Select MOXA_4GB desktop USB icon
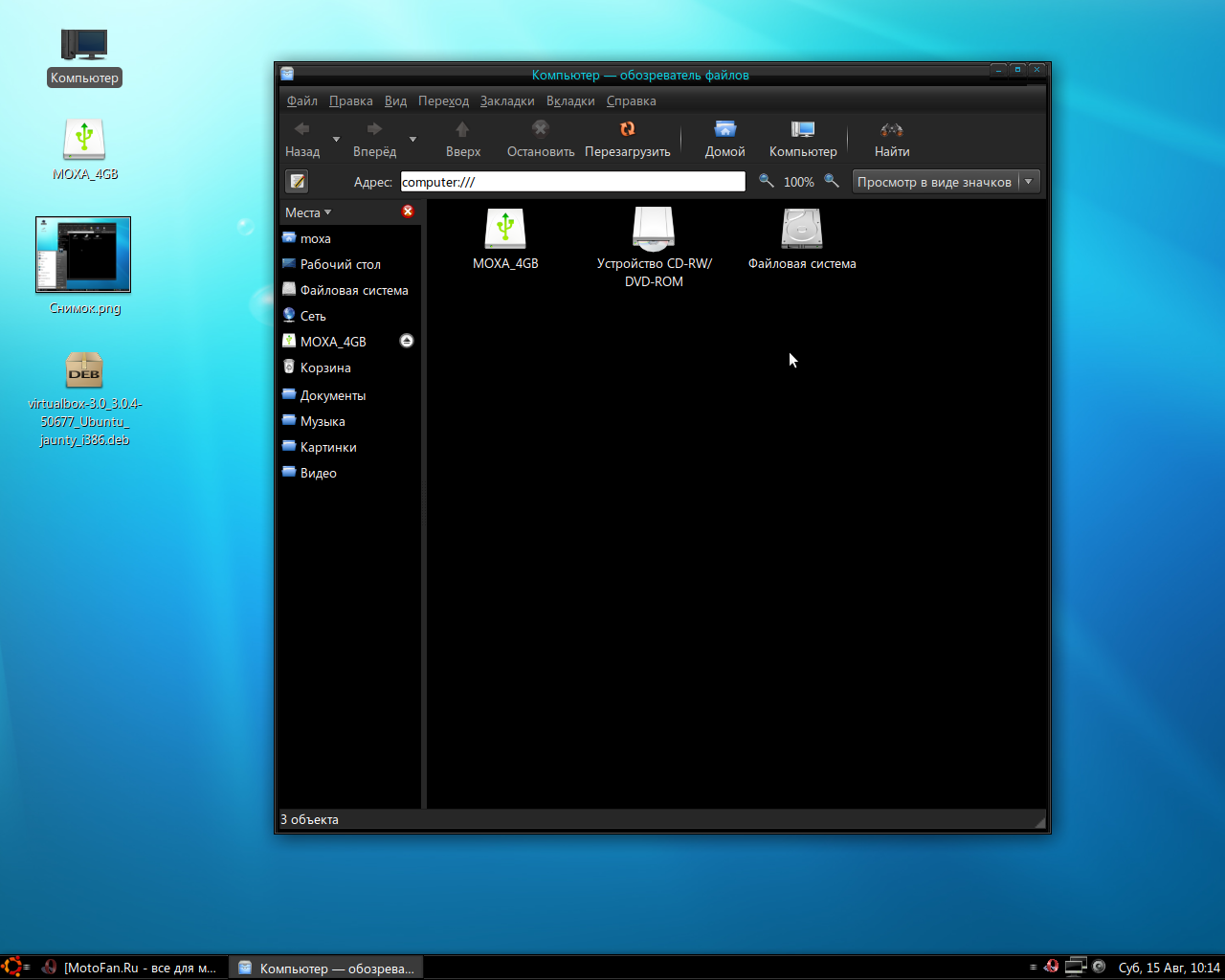The image size is (1225, 980). click(x=84, y=140)
